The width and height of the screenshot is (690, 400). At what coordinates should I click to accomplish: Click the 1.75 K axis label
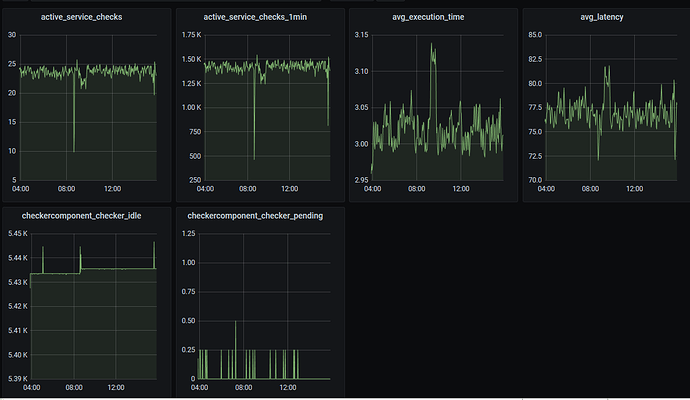click(x=191, y=35)
